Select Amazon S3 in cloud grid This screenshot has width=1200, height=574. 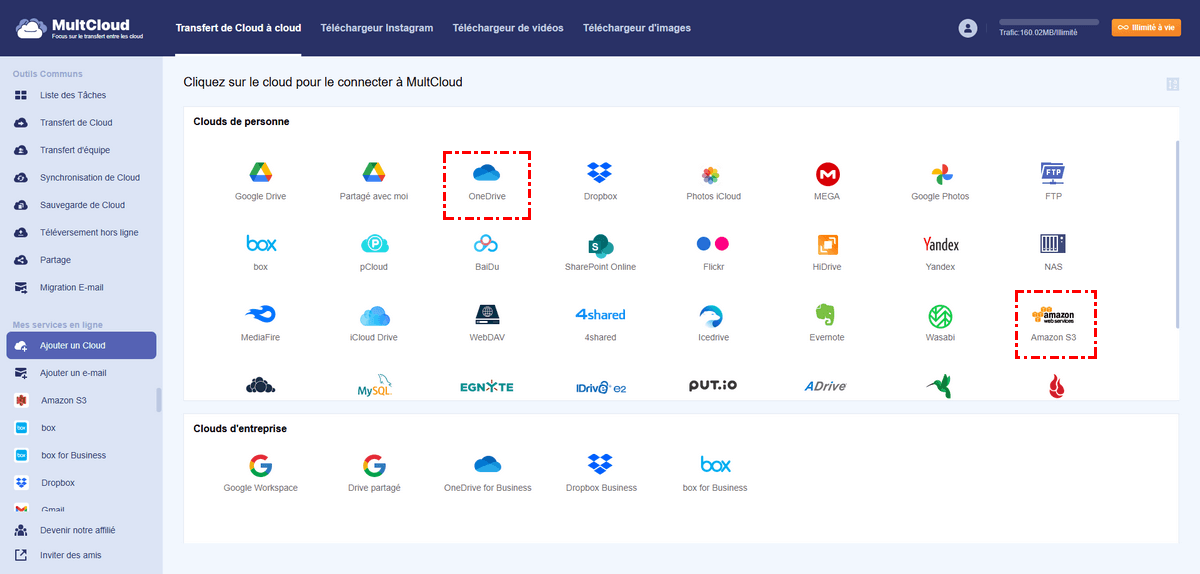click(x=1053, y=323)
